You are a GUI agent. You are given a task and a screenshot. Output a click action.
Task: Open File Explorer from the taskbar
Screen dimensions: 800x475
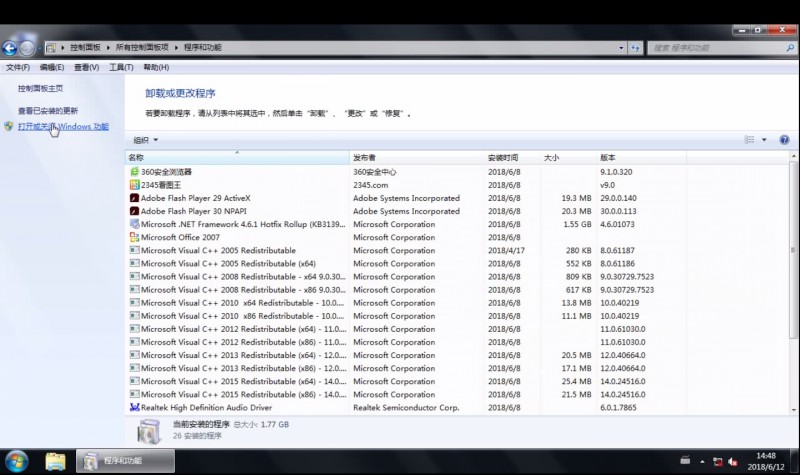point(55,462)
